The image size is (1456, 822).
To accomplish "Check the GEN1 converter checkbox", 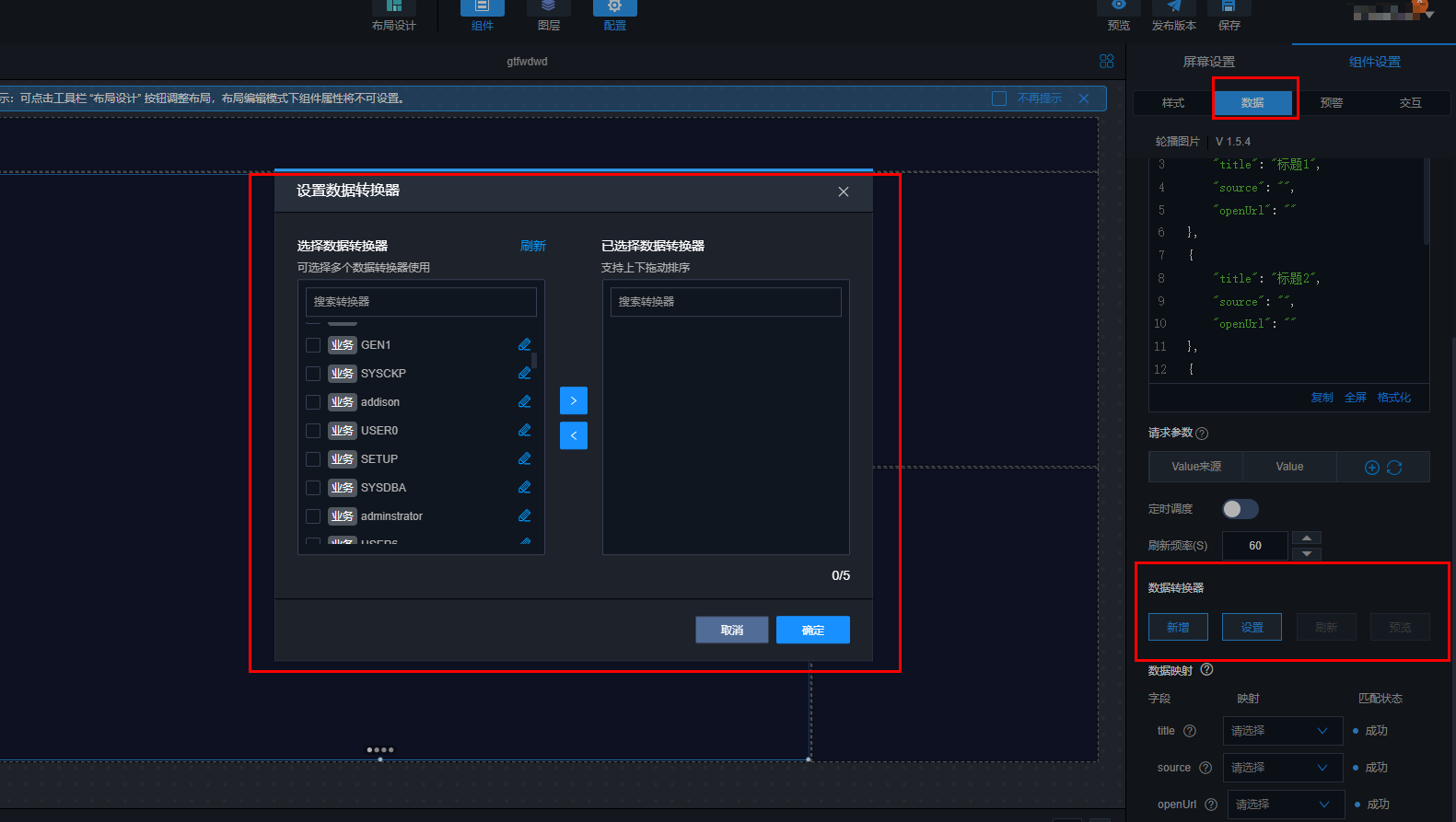I will point(313,345).
